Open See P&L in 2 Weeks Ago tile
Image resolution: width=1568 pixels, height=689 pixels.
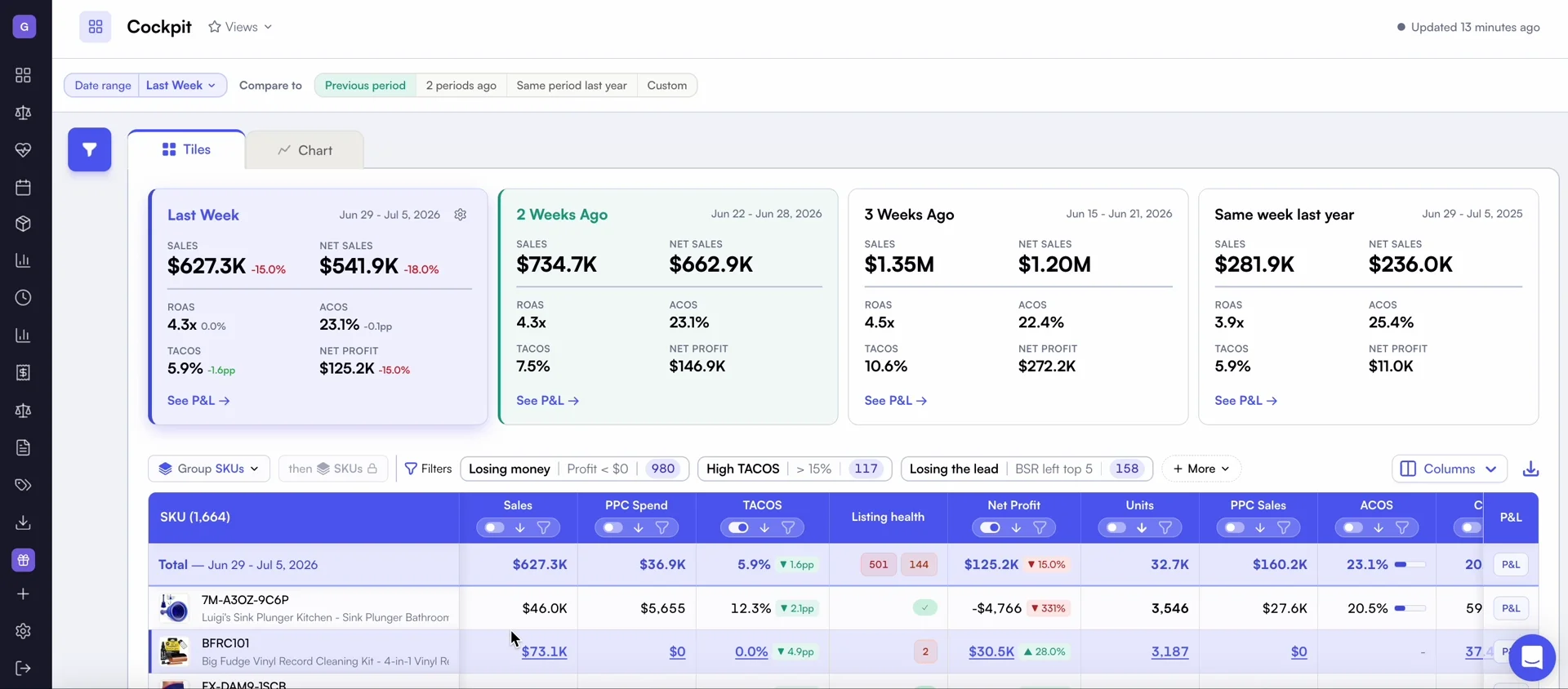547,401
